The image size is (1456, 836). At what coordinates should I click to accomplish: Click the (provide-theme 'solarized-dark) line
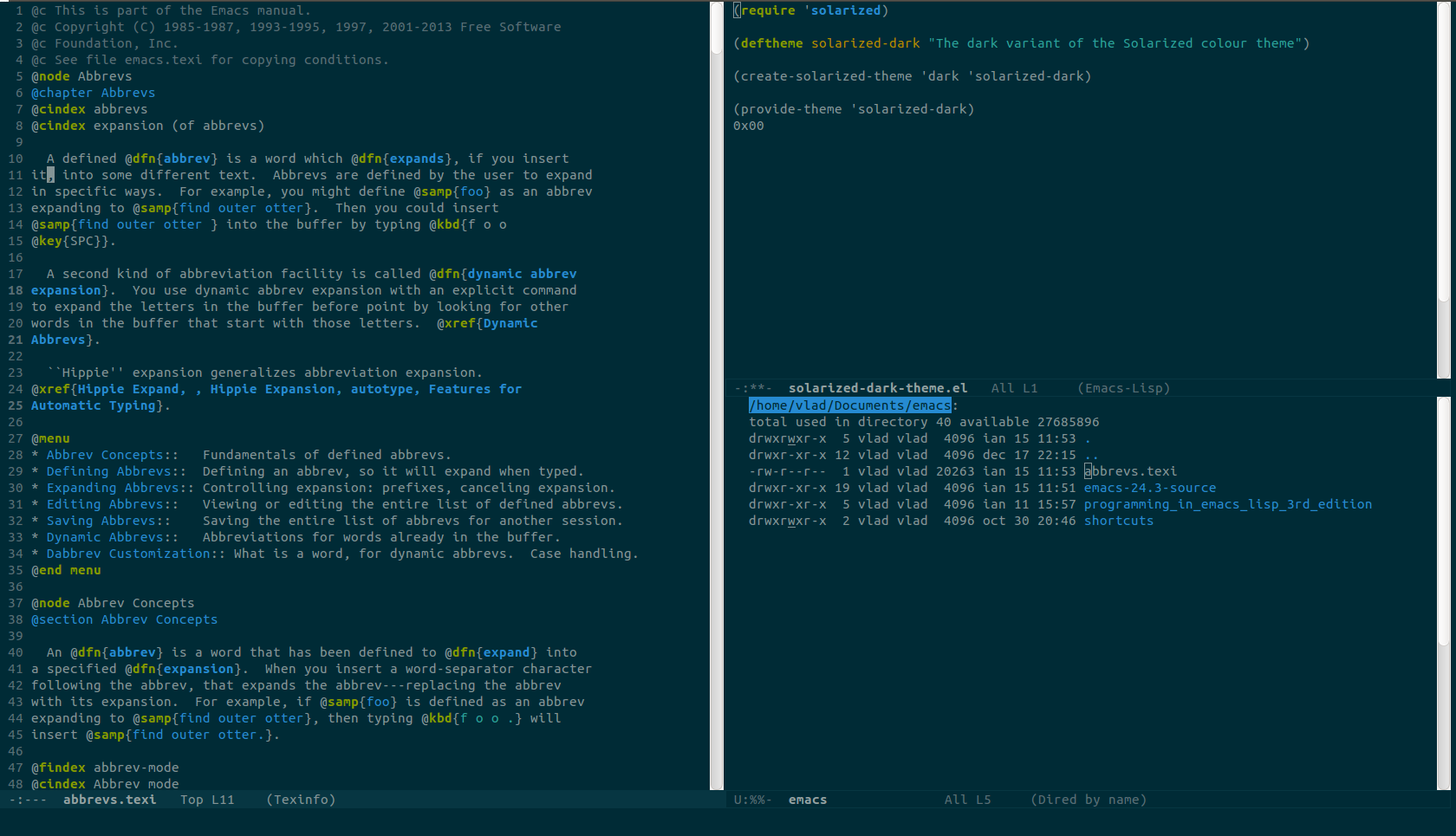pyautogui.click(x=854, y=109)
